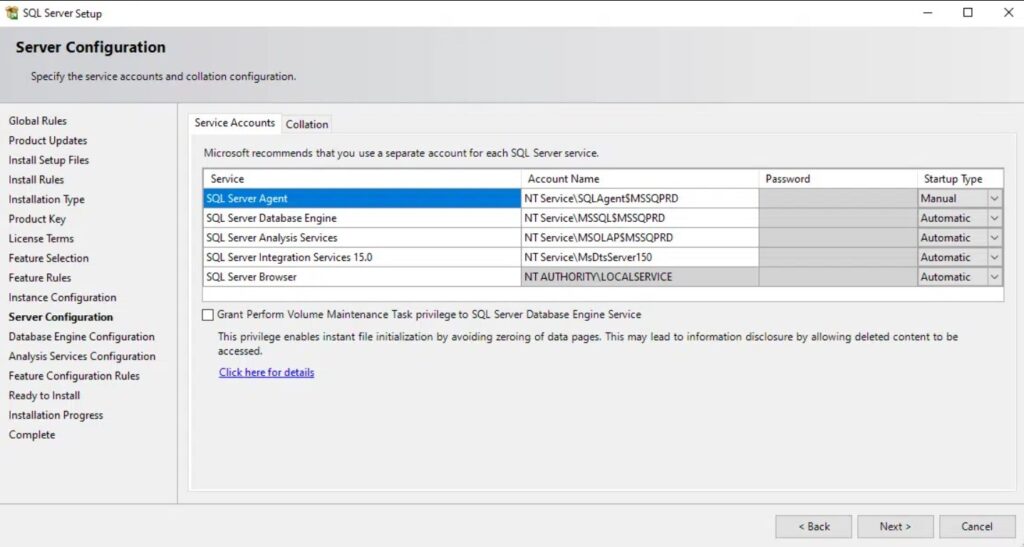Click Install Rules step in sidebar
Image resolution: width=1024 pixels, height=547 pixels.
(x=36, y=180)
